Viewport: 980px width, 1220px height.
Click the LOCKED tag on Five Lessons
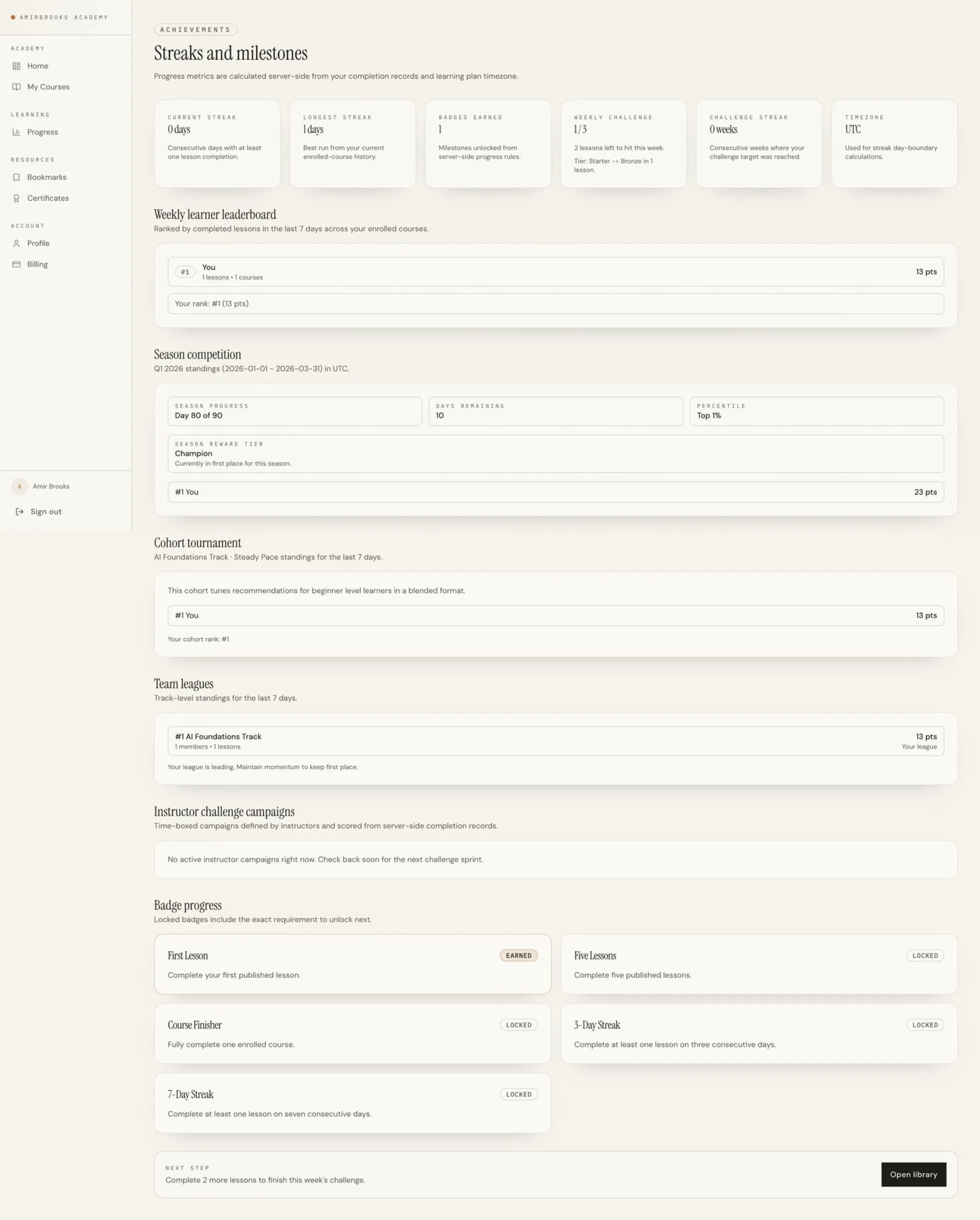(x=924, y=955)
